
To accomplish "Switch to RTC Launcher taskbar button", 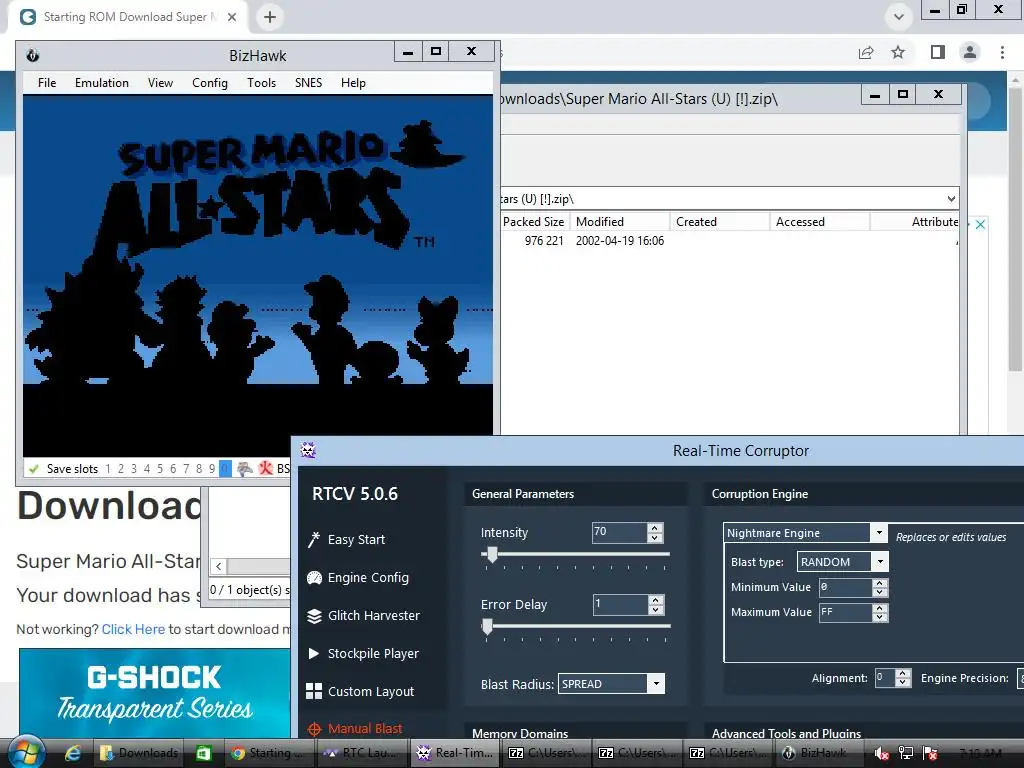I will click(x=362, y=753).
